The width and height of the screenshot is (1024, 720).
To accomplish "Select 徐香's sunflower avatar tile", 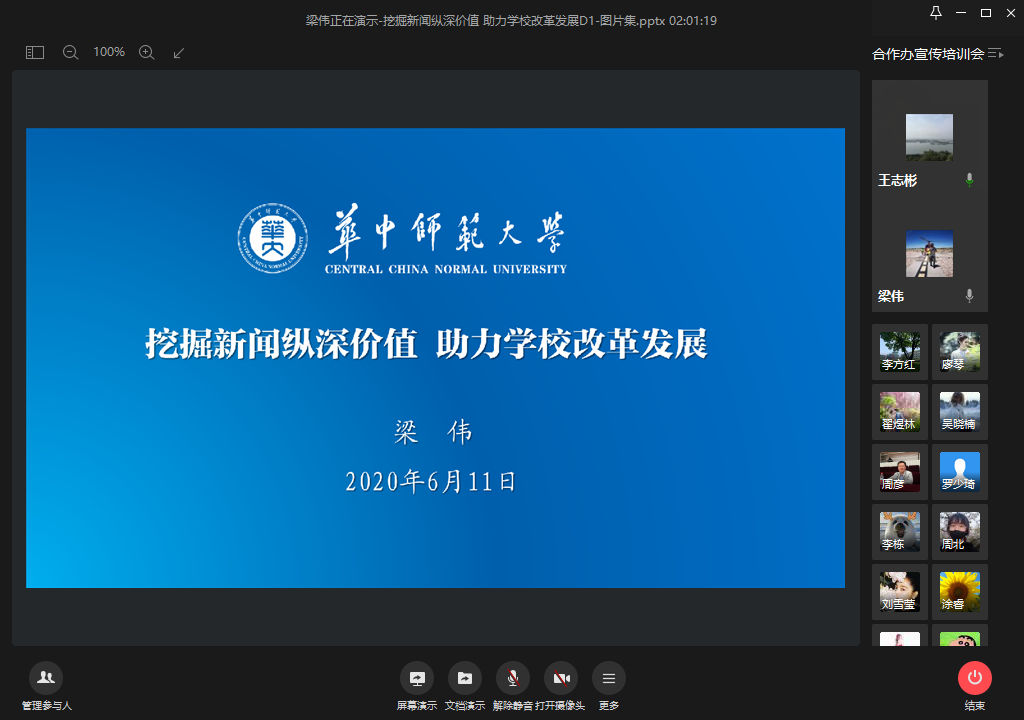I will click(x=959, y=592).
